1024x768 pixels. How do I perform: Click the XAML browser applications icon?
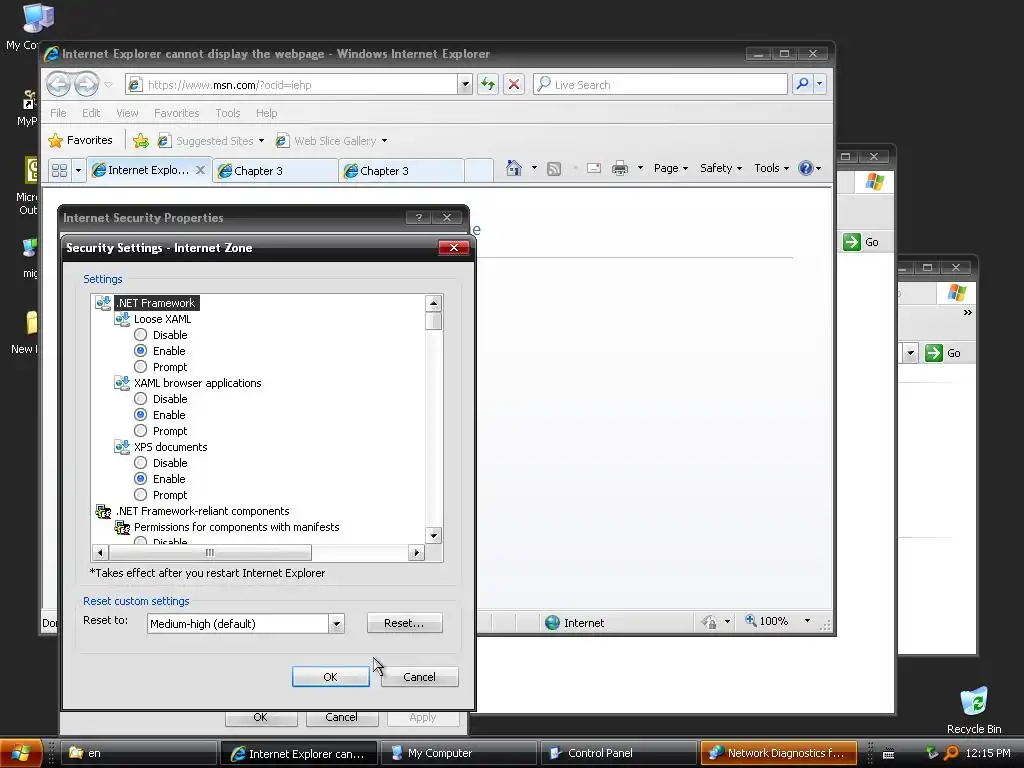[x=122, y=383]
